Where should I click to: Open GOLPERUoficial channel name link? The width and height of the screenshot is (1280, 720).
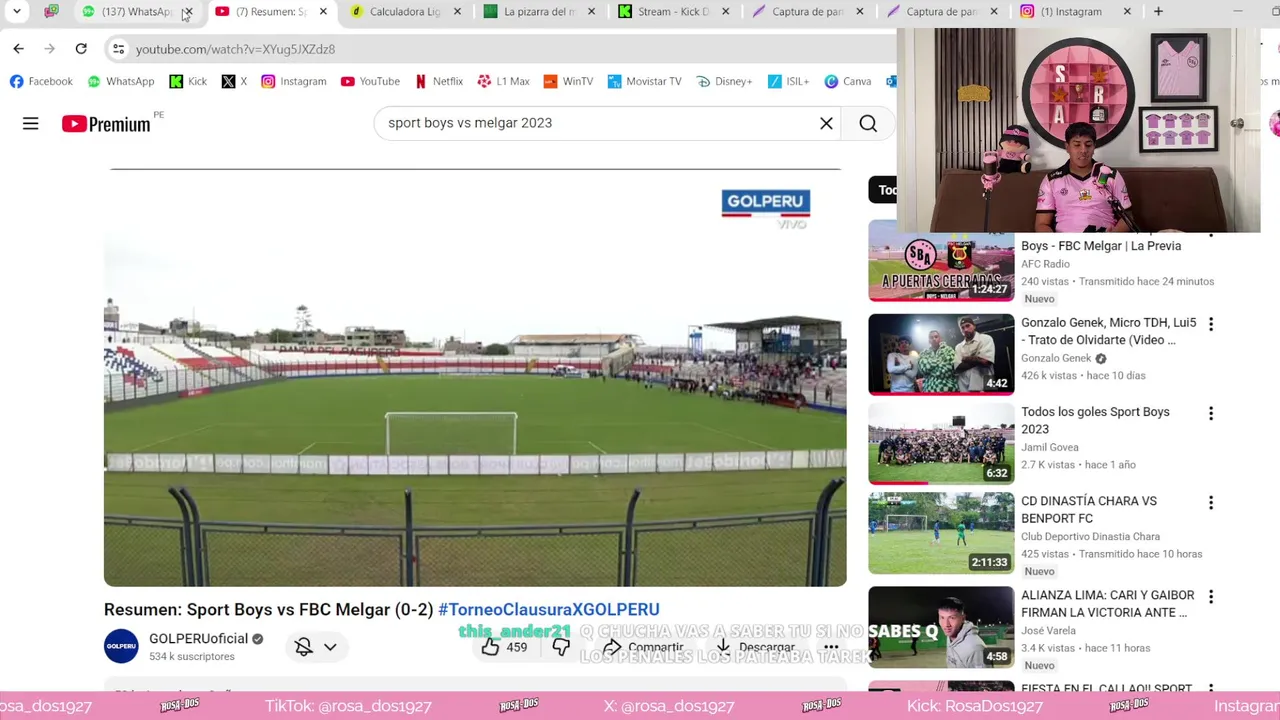(198, 638)
